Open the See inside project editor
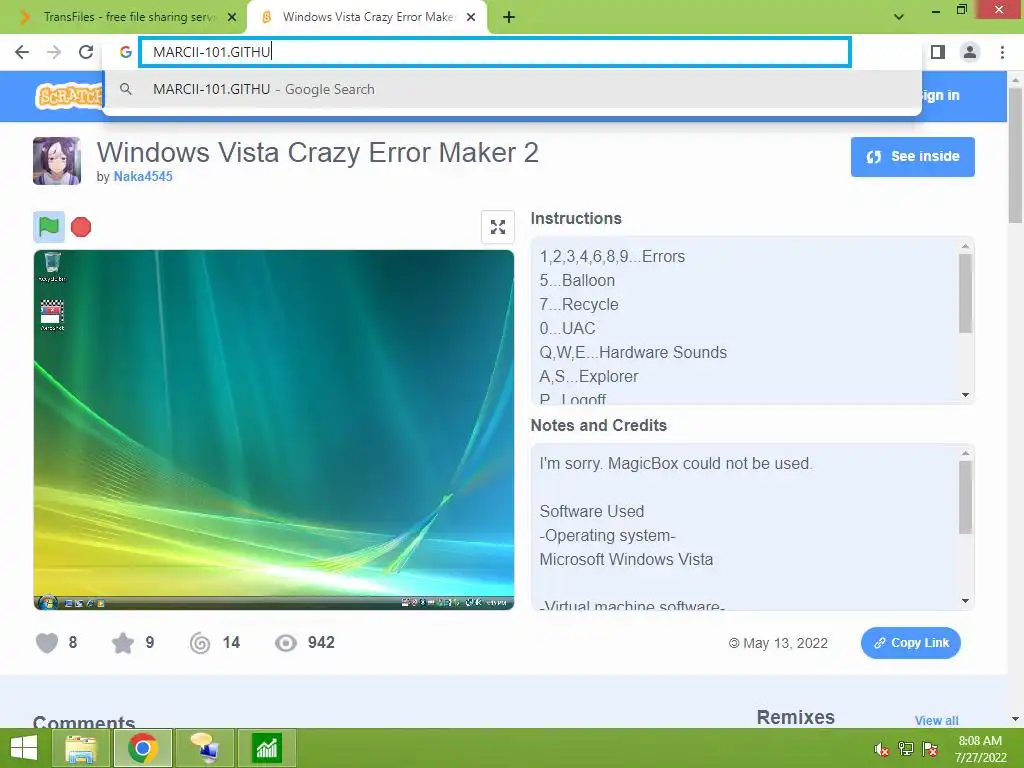1024x768 pixels. point(912,157)
